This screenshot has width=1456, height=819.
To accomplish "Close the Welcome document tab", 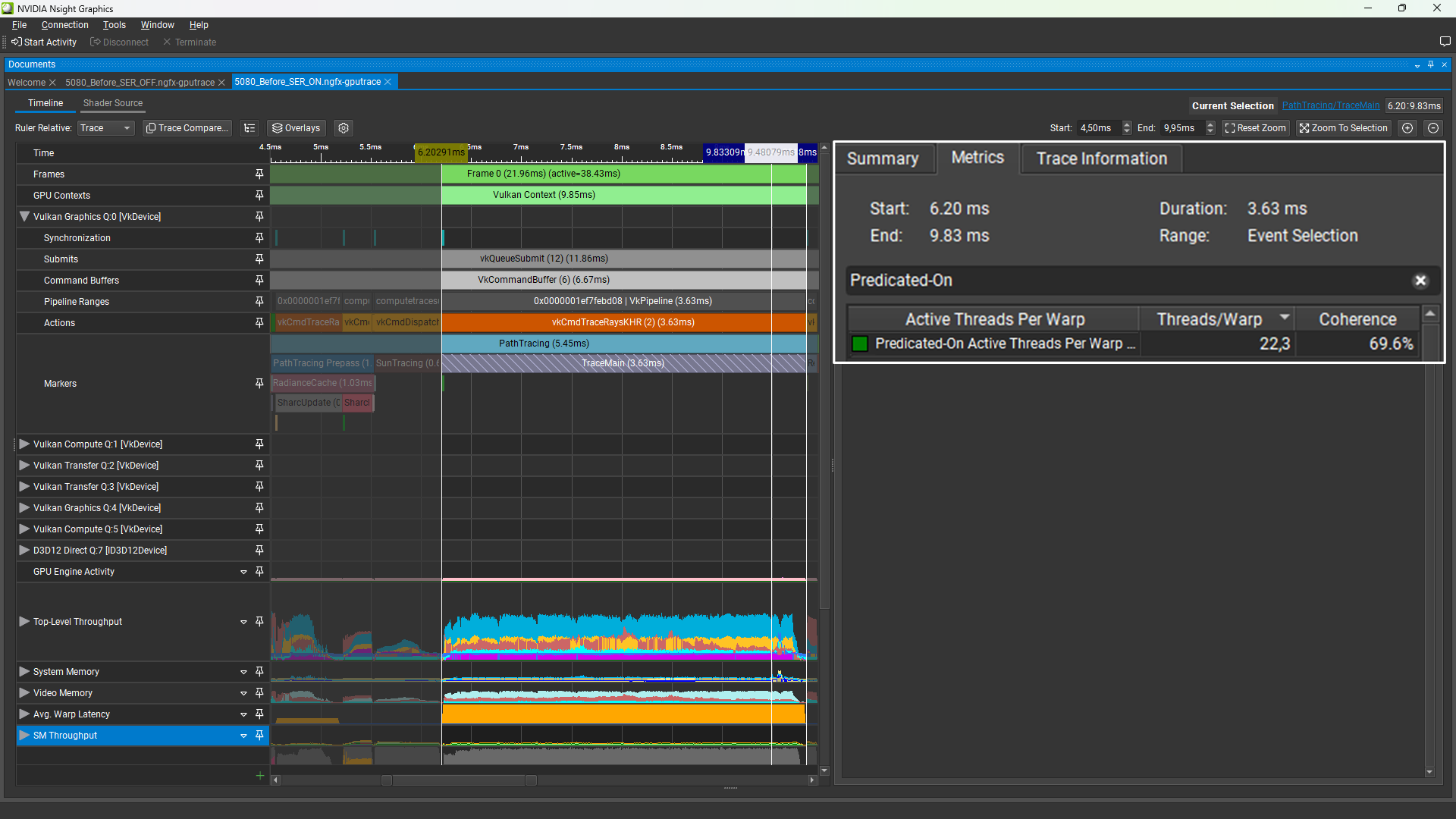I will (x=52, y=83).
